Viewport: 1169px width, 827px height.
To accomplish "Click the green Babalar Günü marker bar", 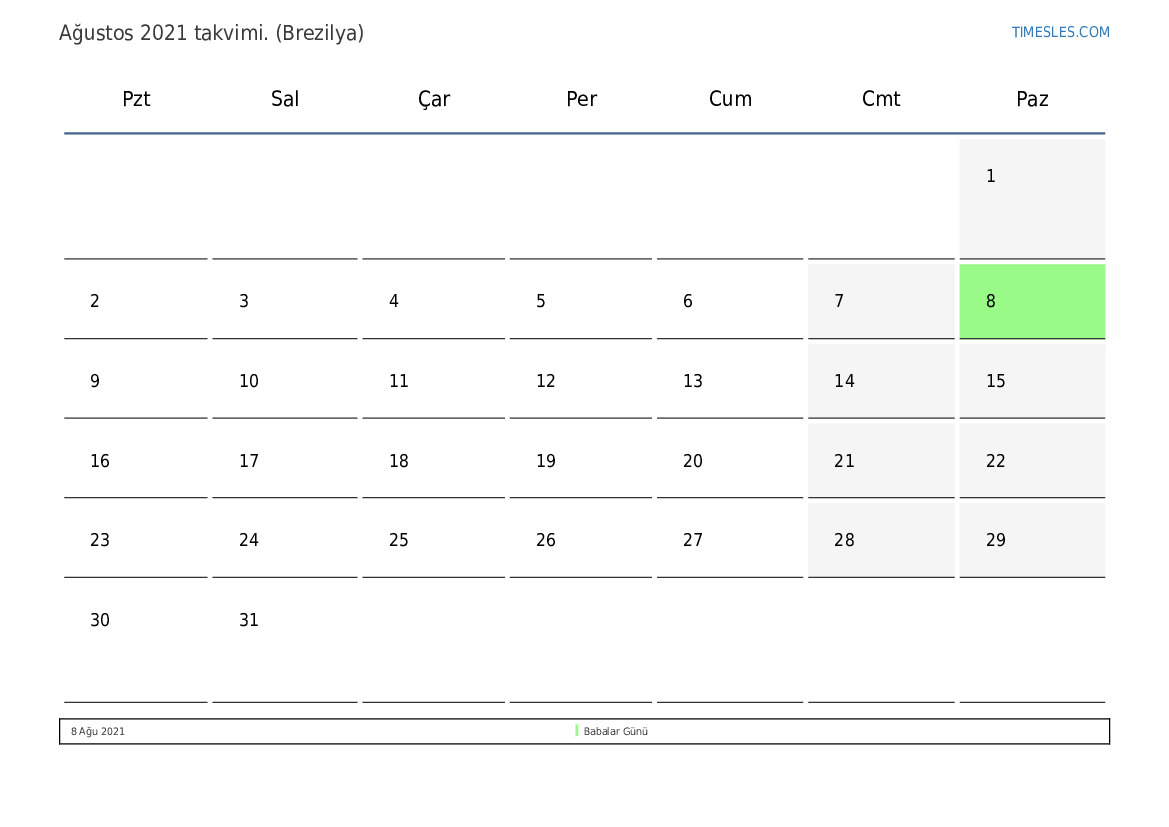I will tap(576, 731).
